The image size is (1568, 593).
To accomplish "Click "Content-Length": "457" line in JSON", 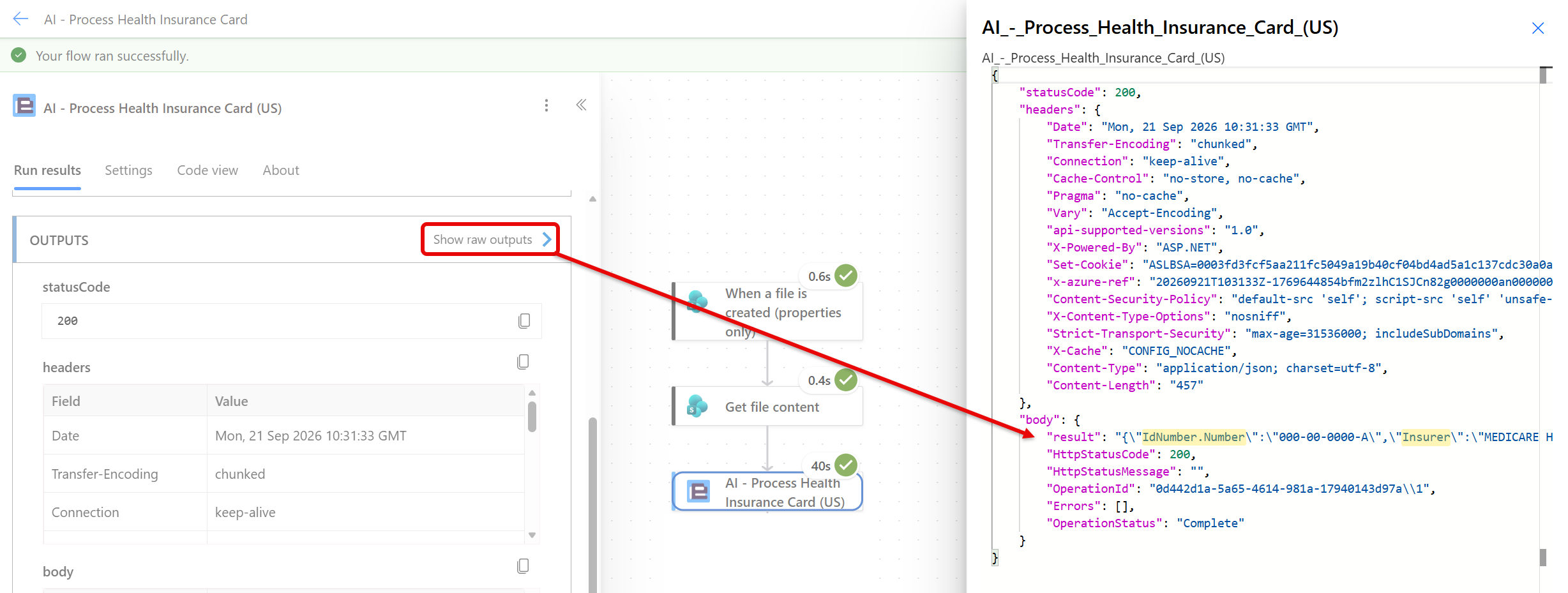I will pos(1125,386).
